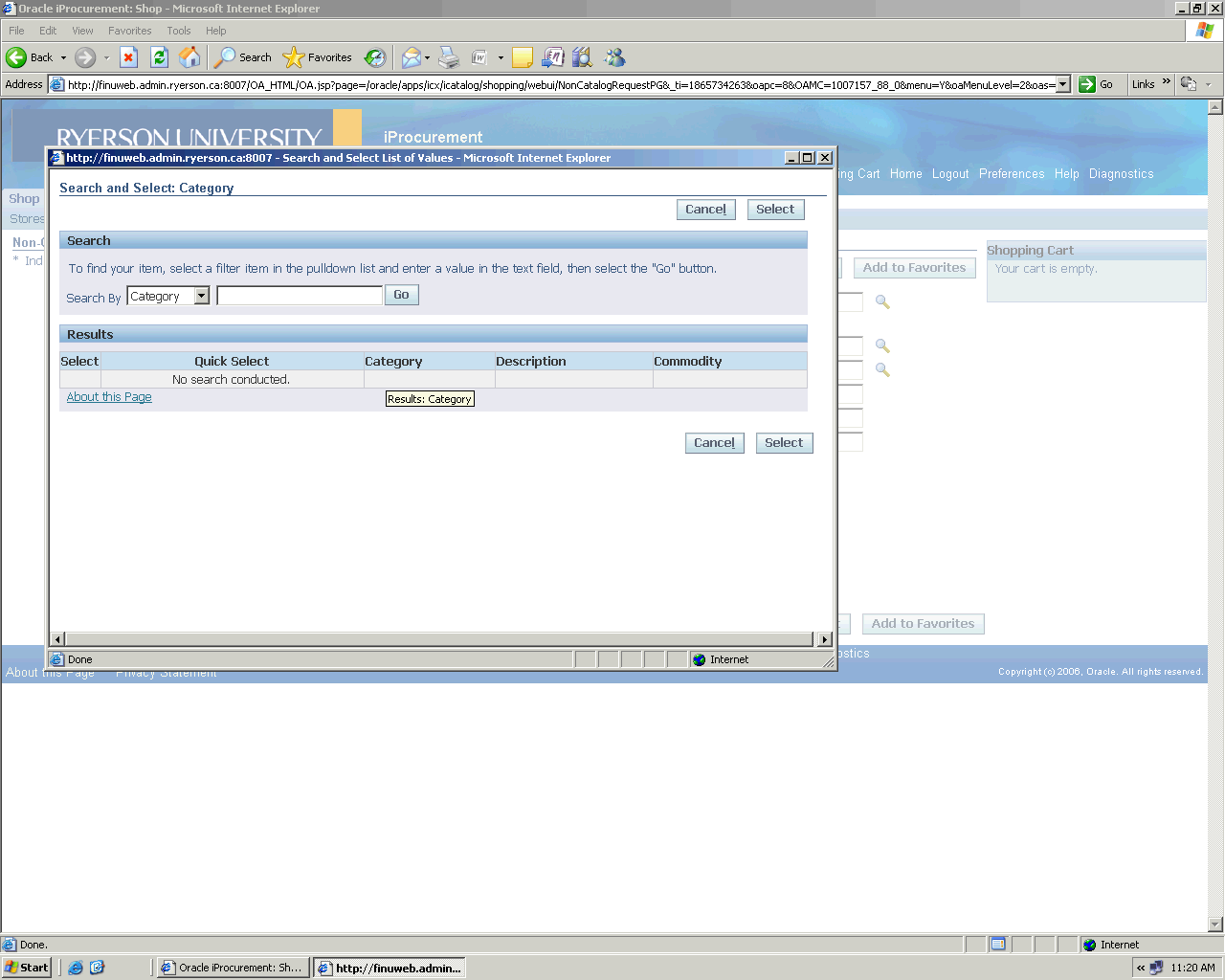Open the Favorites star icon
The width and height of the screenshot is (1225, 980).
coord(294,57)
